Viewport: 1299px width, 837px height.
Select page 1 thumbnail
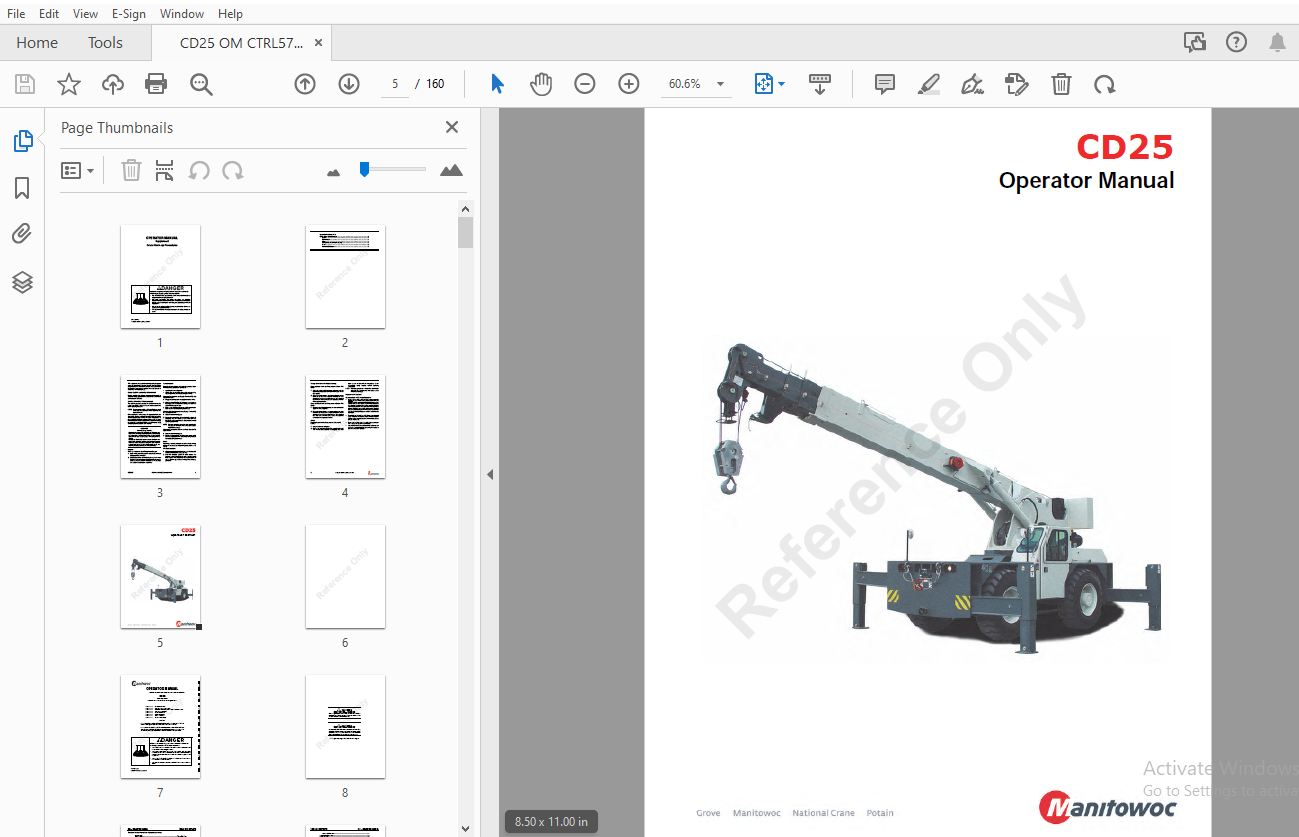coord(160,276)
